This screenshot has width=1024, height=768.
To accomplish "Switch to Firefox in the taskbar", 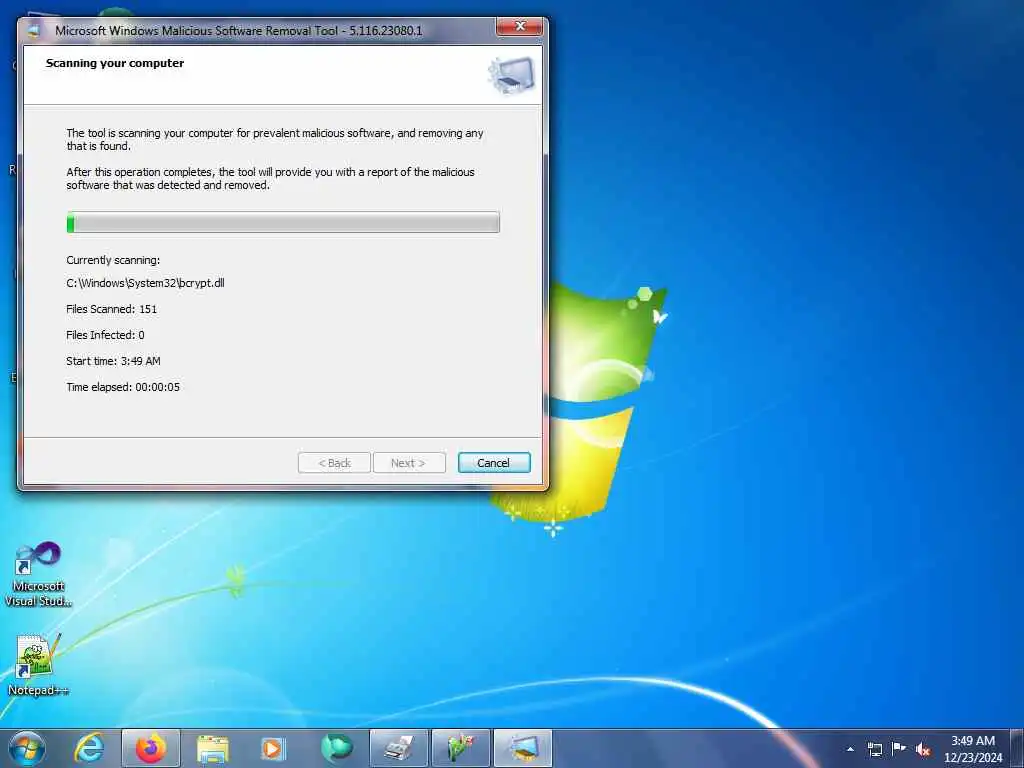I will pyautogui.click(x=151, y=748).
